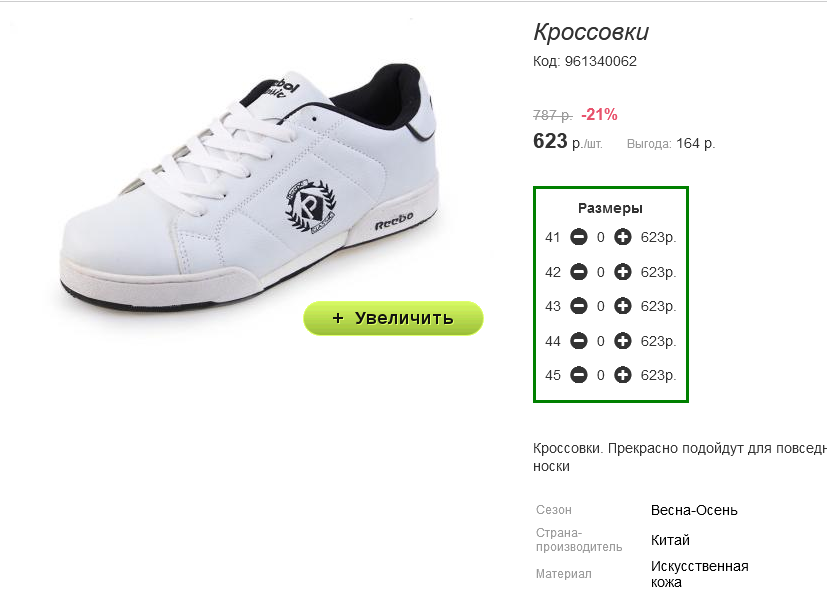This screenshot has height=612, width=827.
Task: Click the product code 961340062
Action: coord(601,62)
